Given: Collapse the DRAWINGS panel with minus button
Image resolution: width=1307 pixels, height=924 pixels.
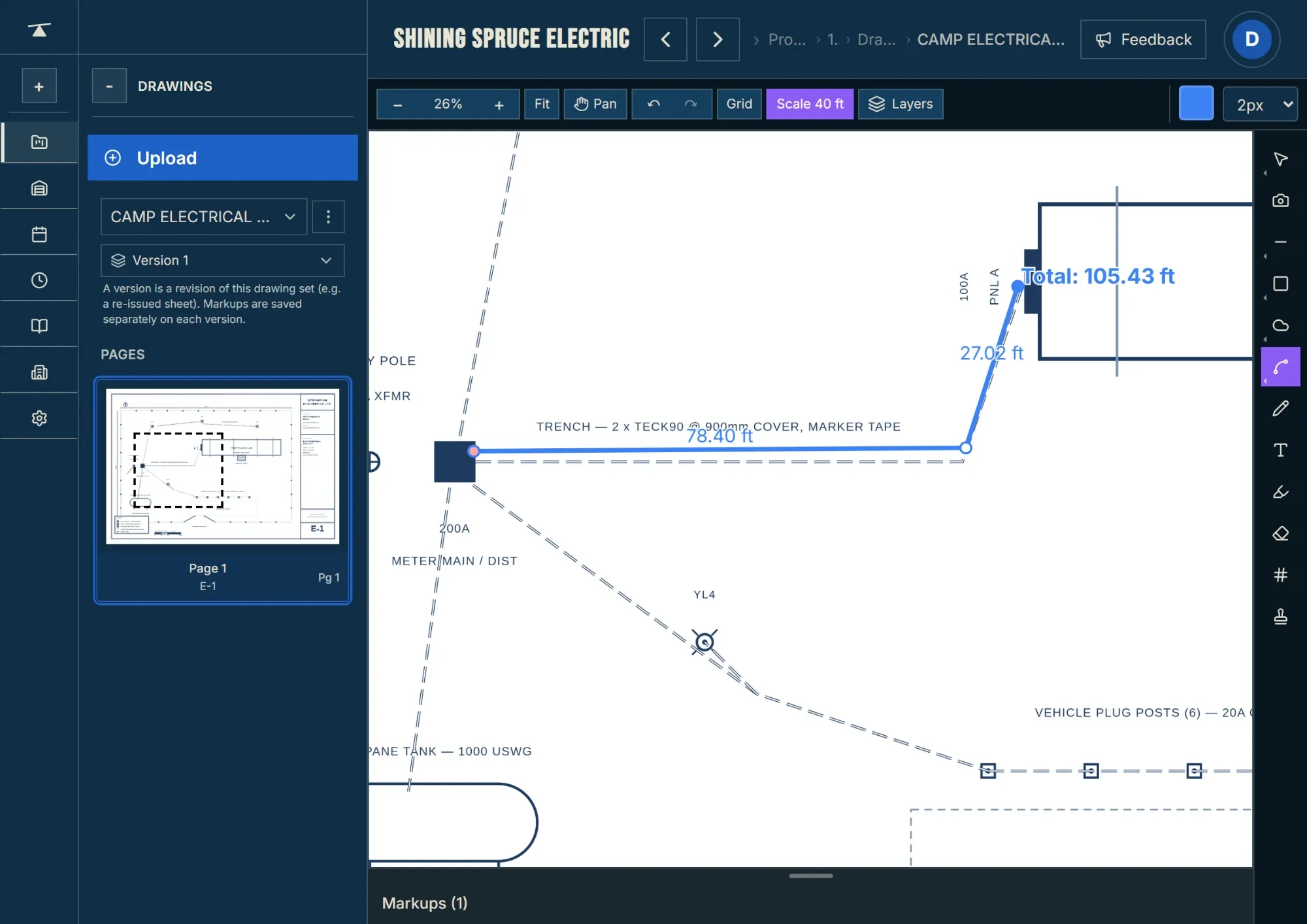Looking at the screenshot, I should tap(109, 86).
